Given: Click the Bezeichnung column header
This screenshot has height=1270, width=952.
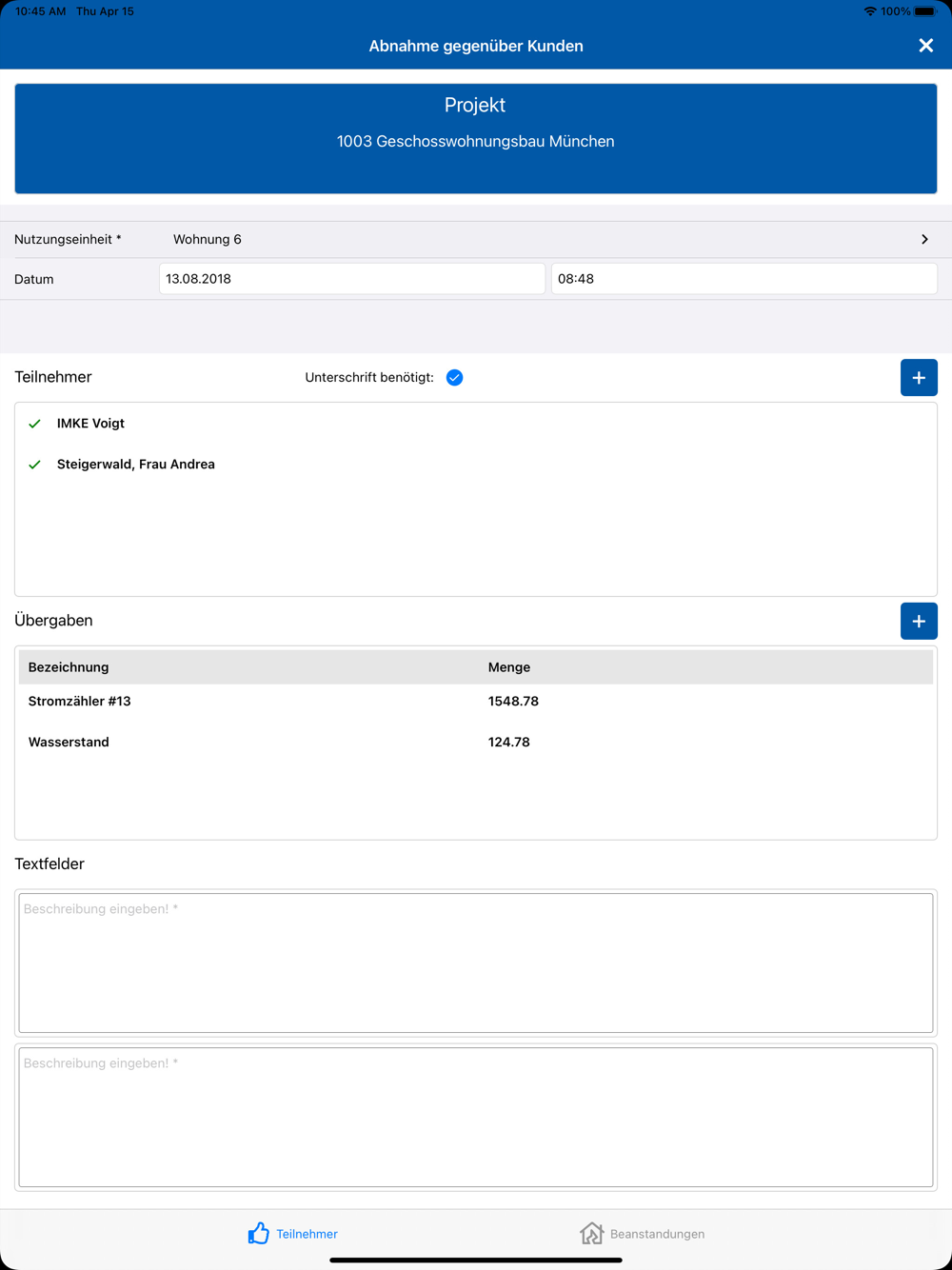Looking at the screenshot, I should [x=69, y=667].
